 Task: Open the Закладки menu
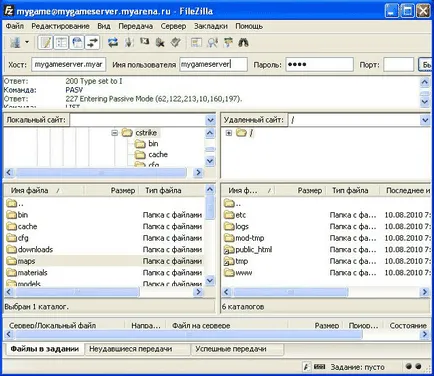point(211,26)
